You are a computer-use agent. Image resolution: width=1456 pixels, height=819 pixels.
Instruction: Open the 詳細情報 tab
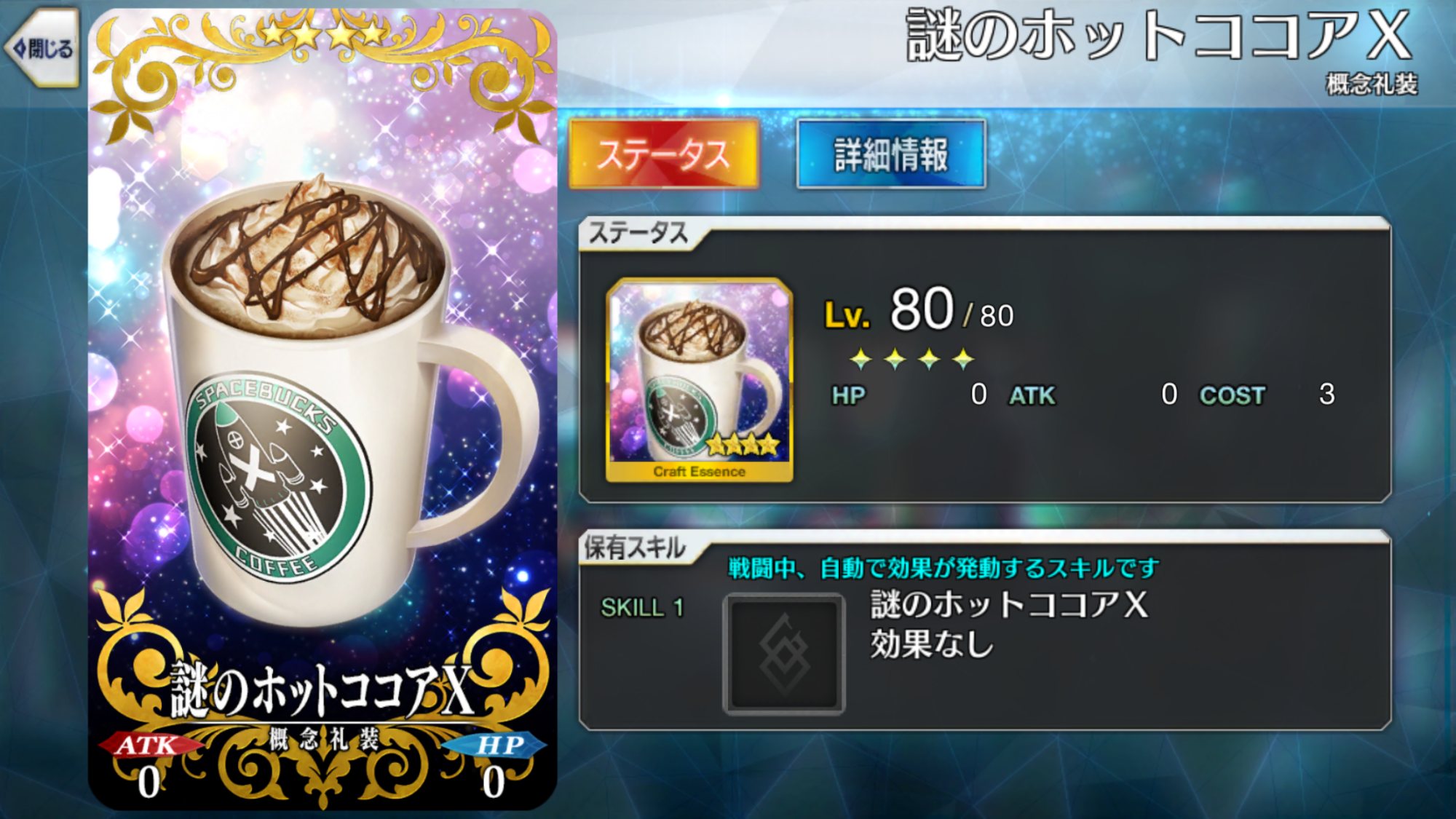point(891,154)
